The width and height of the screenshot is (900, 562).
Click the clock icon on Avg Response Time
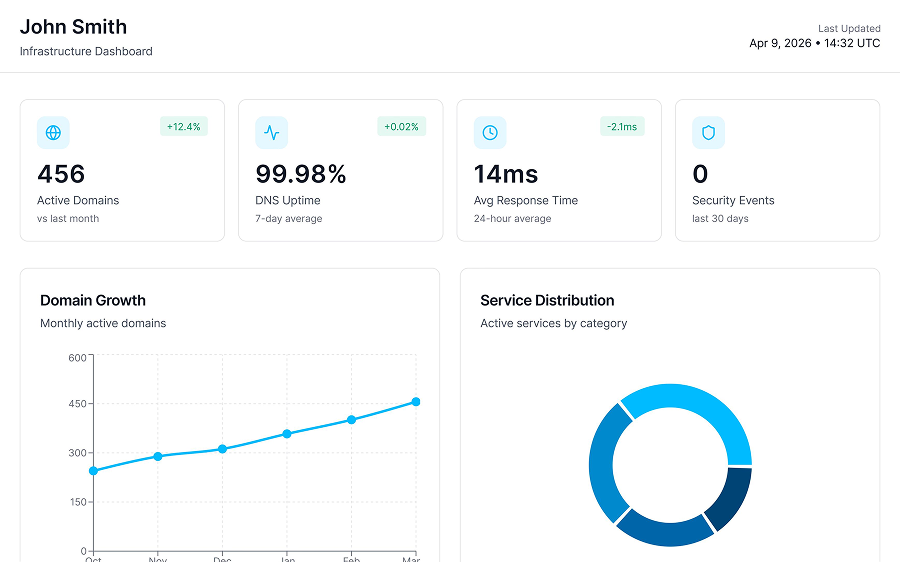pos(490,133)
